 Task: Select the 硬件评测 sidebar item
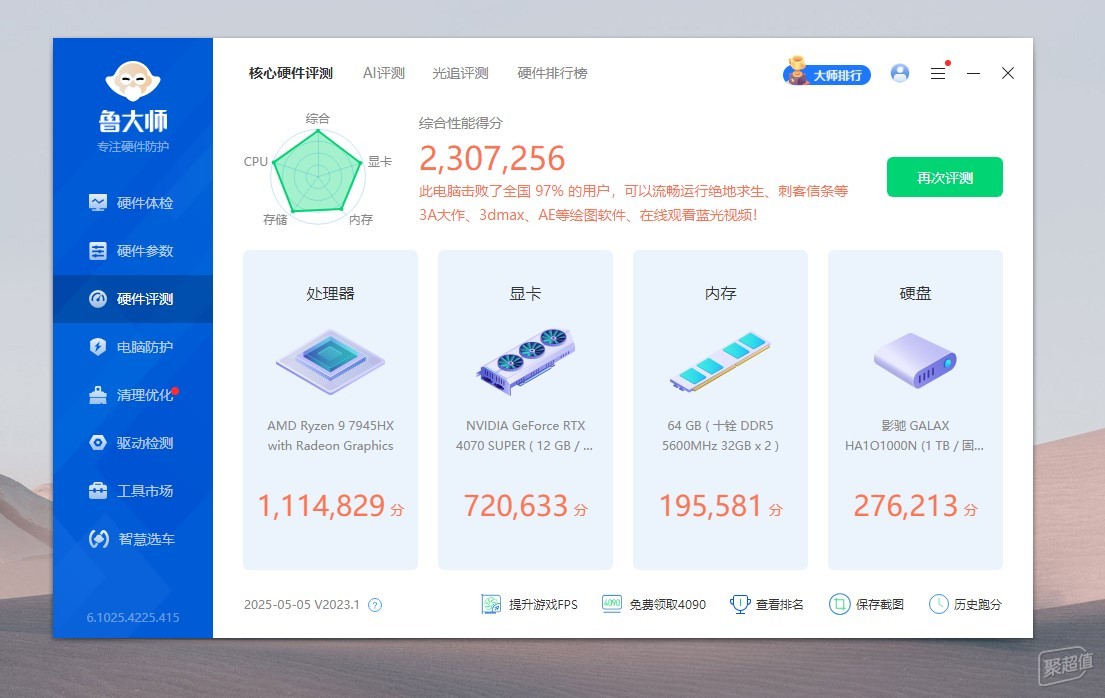(132, 299)
